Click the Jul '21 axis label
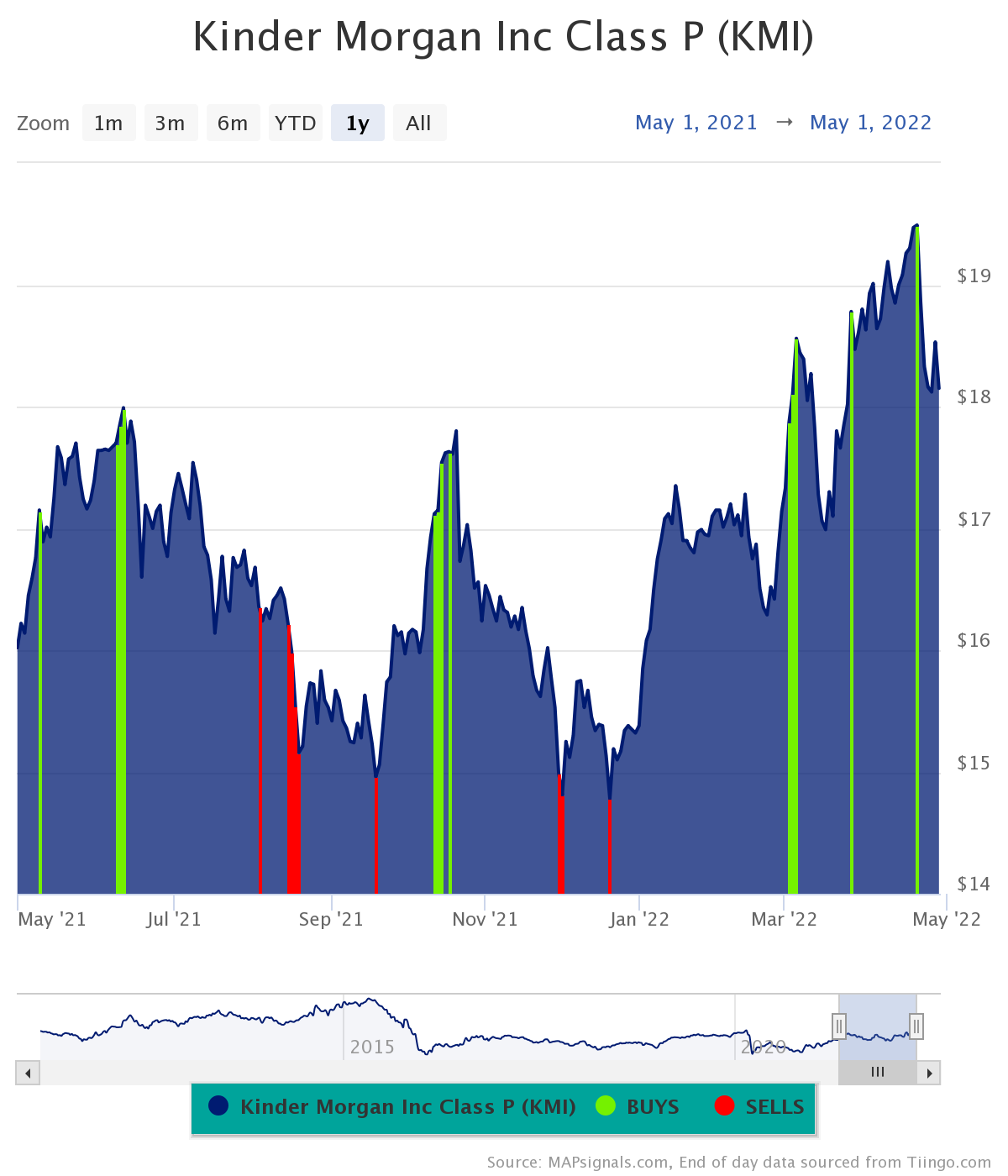This screenshot has height=1176, width=1008. click(174, 919)
